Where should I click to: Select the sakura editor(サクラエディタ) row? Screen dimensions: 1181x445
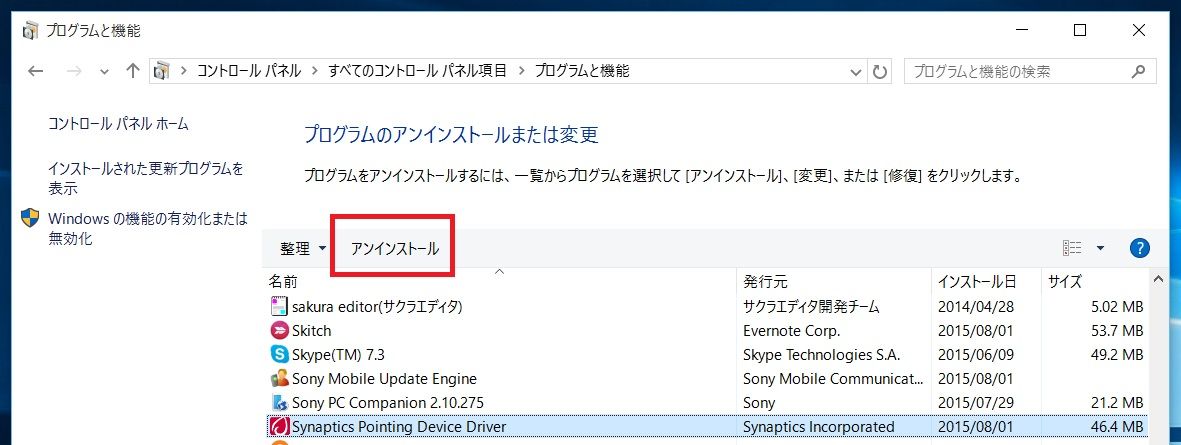pos(707,306)
